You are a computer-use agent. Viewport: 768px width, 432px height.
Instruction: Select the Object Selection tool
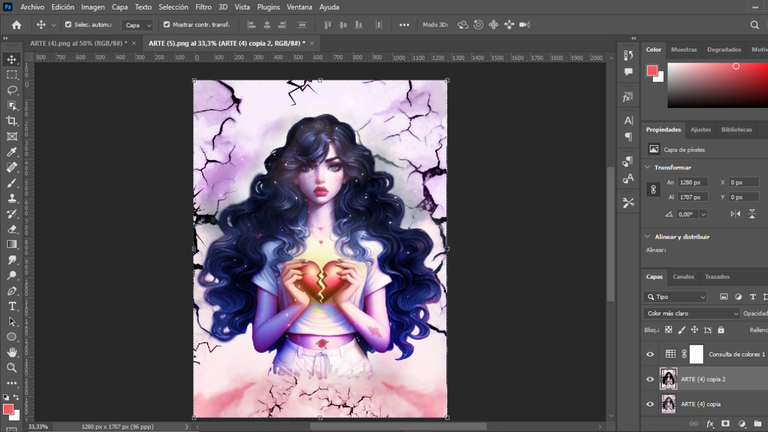[12, 106]
